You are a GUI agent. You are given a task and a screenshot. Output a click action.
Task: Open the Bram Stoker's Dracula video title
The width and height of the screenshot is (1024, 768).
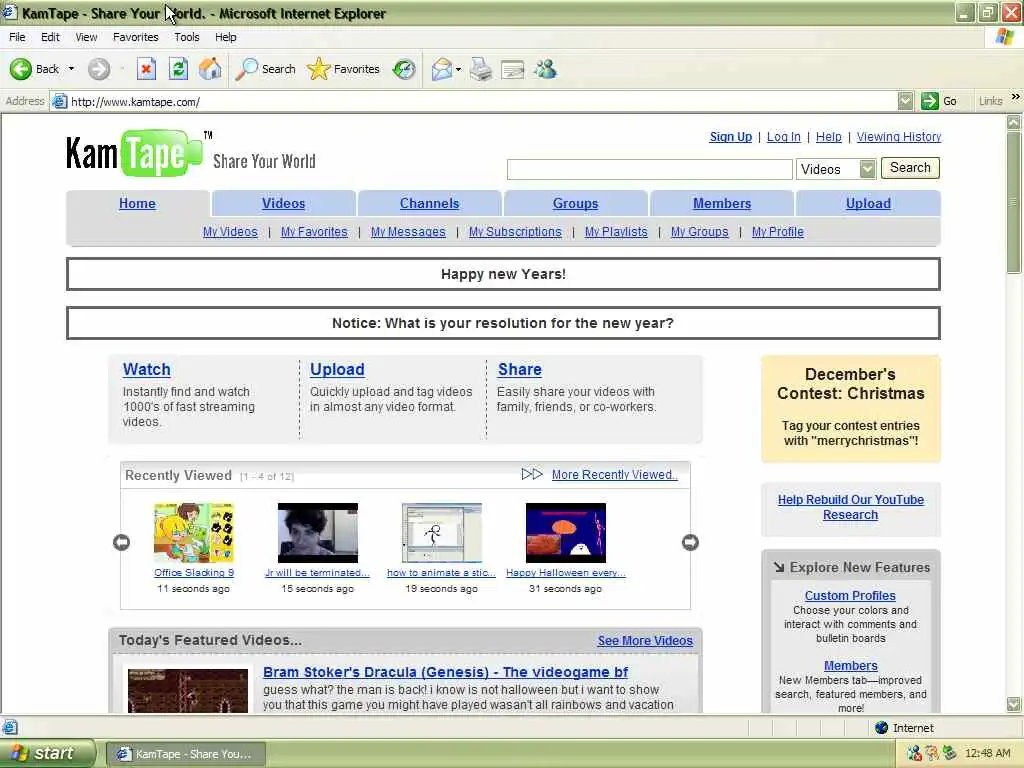(445, 672)
